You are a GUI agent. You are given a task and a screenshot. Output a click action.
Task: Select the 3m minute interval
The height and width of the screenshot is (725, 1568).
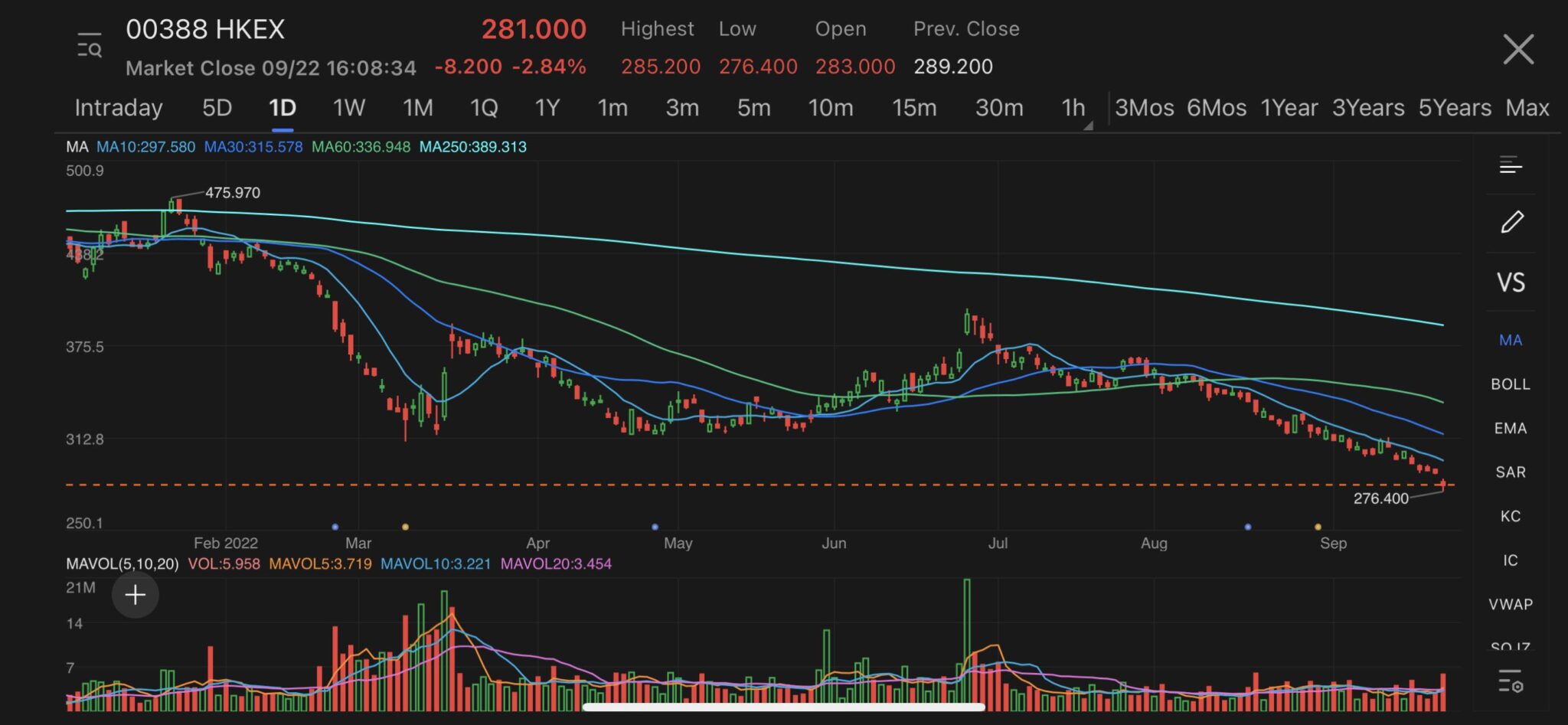682,108
